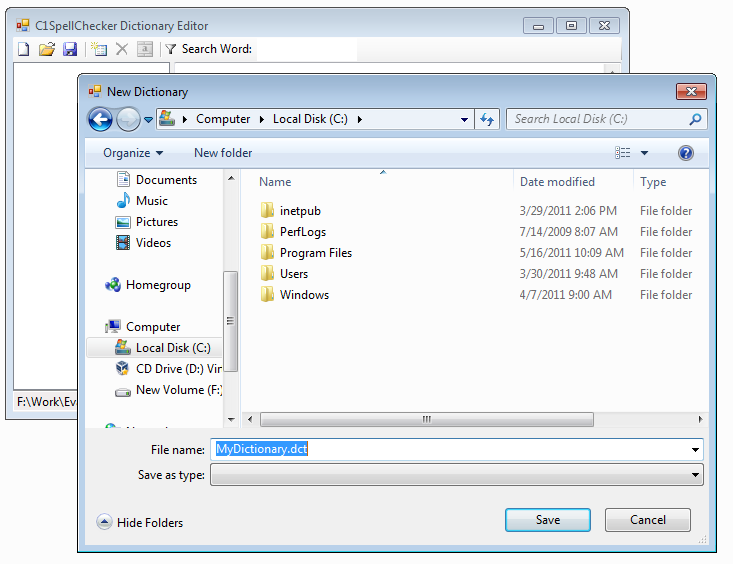This screenshot has height=564, width=733.
Task: Change view using the view icon
Action: [x=622, y=153]
